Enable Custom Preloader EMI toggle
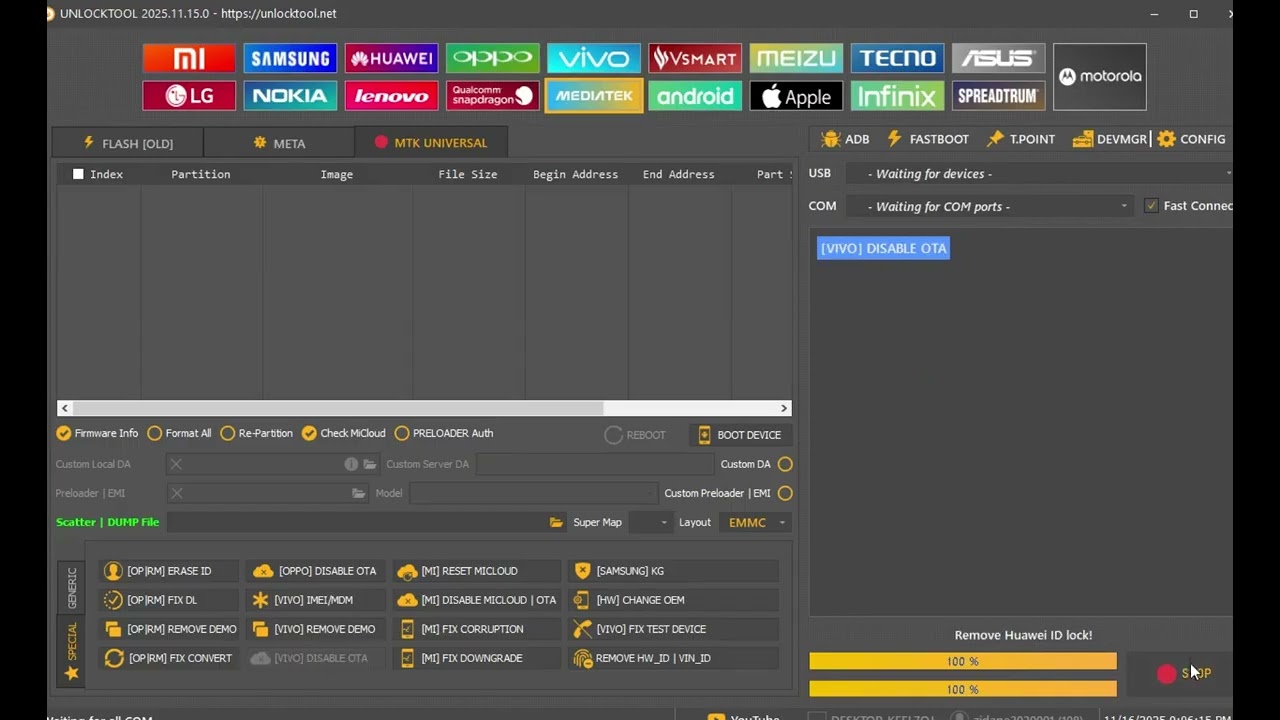 coord(785,493)
